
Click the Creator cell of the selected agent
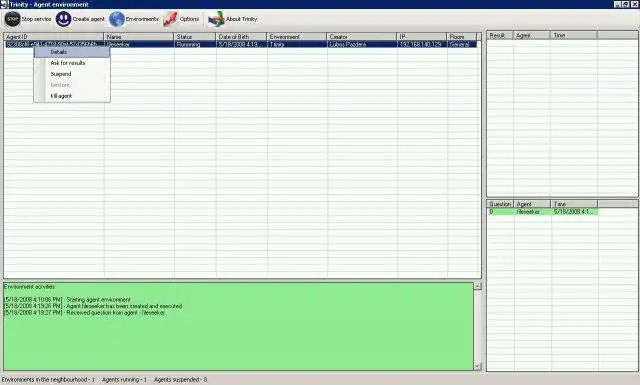coord(362,44)
